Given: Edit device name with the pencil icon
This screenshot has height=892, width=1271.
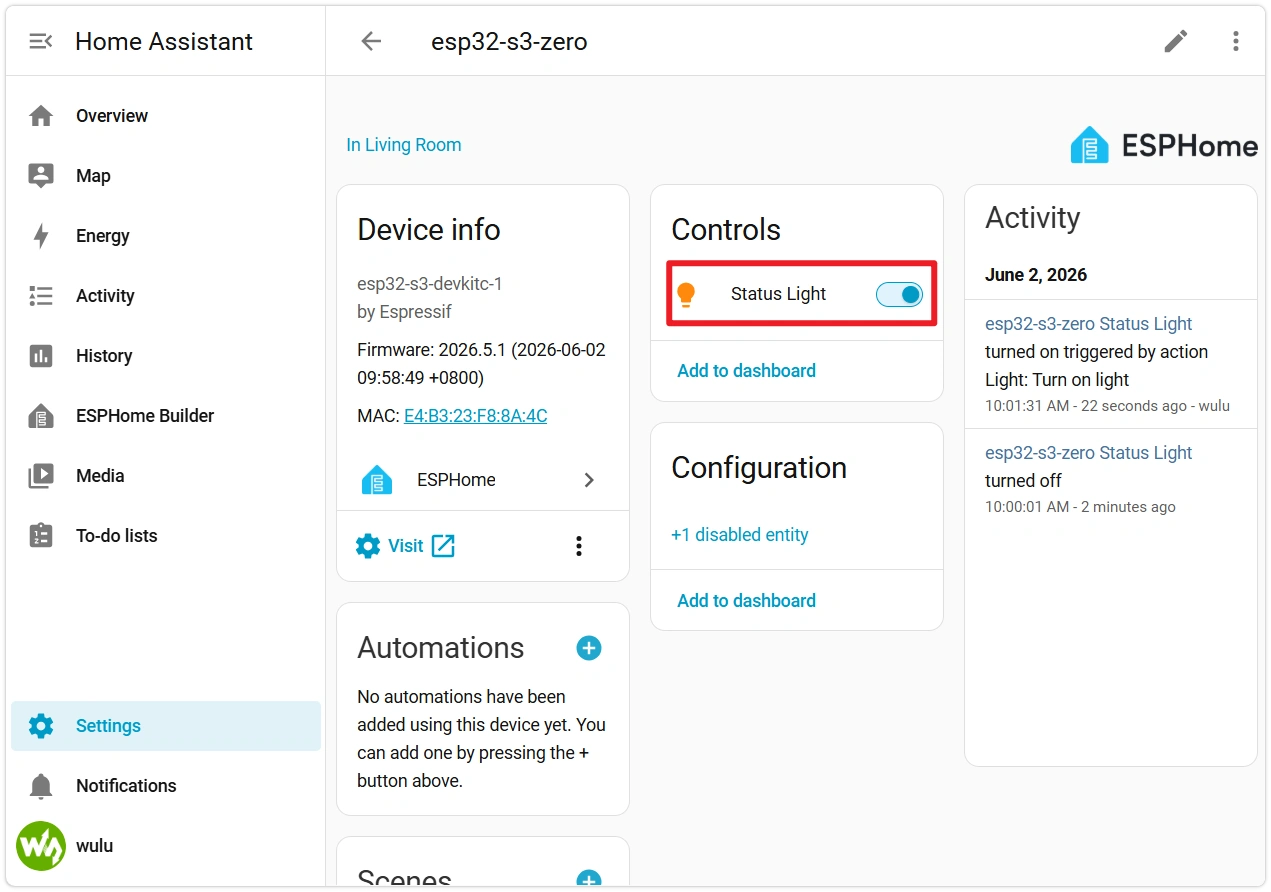Looking at the screenshot, I should coord(1176,41).
